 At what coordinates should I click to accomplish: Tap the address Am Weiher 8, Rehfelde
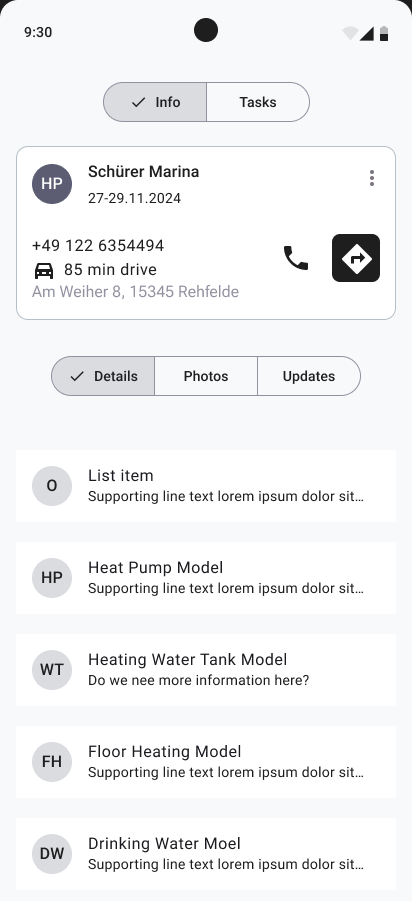click(x=135, y=292)
